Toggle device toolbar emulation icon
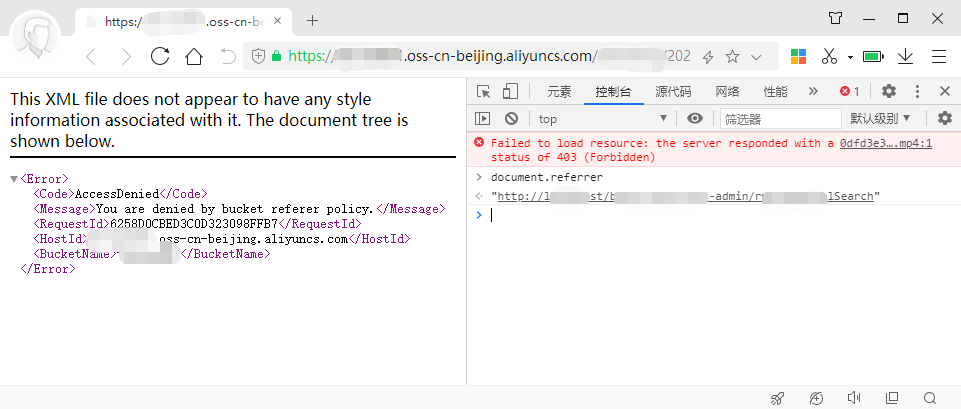 point(510,92)
